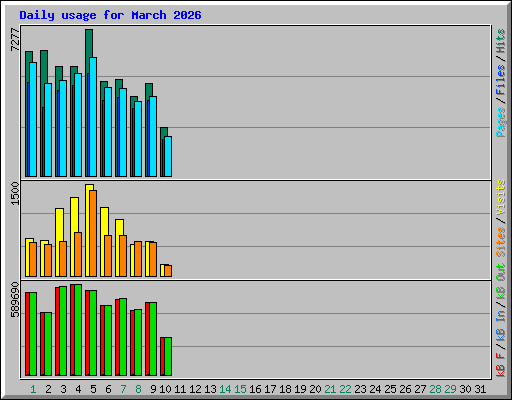Click the green kB Out bar for day 4
The width and height of the screenshot is (512, 400).
click(78, 330)
